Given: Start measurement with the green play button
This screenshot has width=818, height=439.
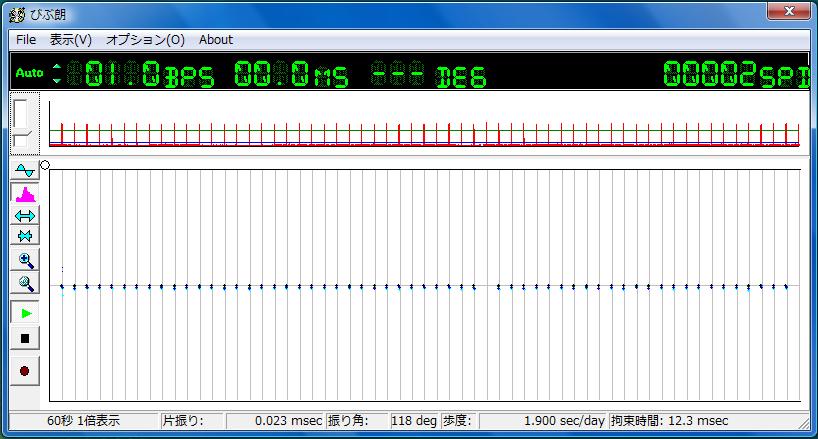Looking at the screenshot, I should pos(25,313).
